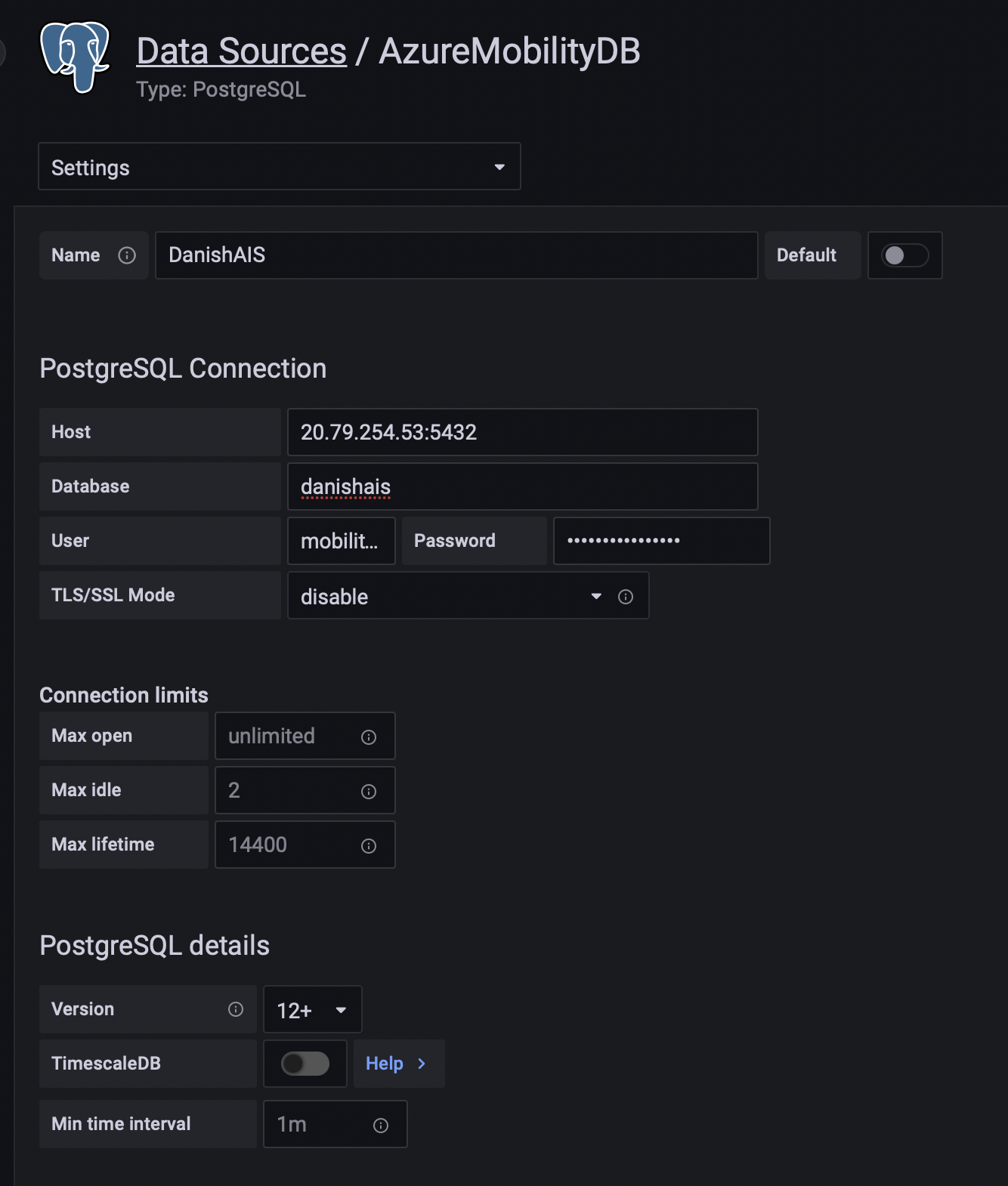Open the Version dropdown showing 12+

(313, 1009)
